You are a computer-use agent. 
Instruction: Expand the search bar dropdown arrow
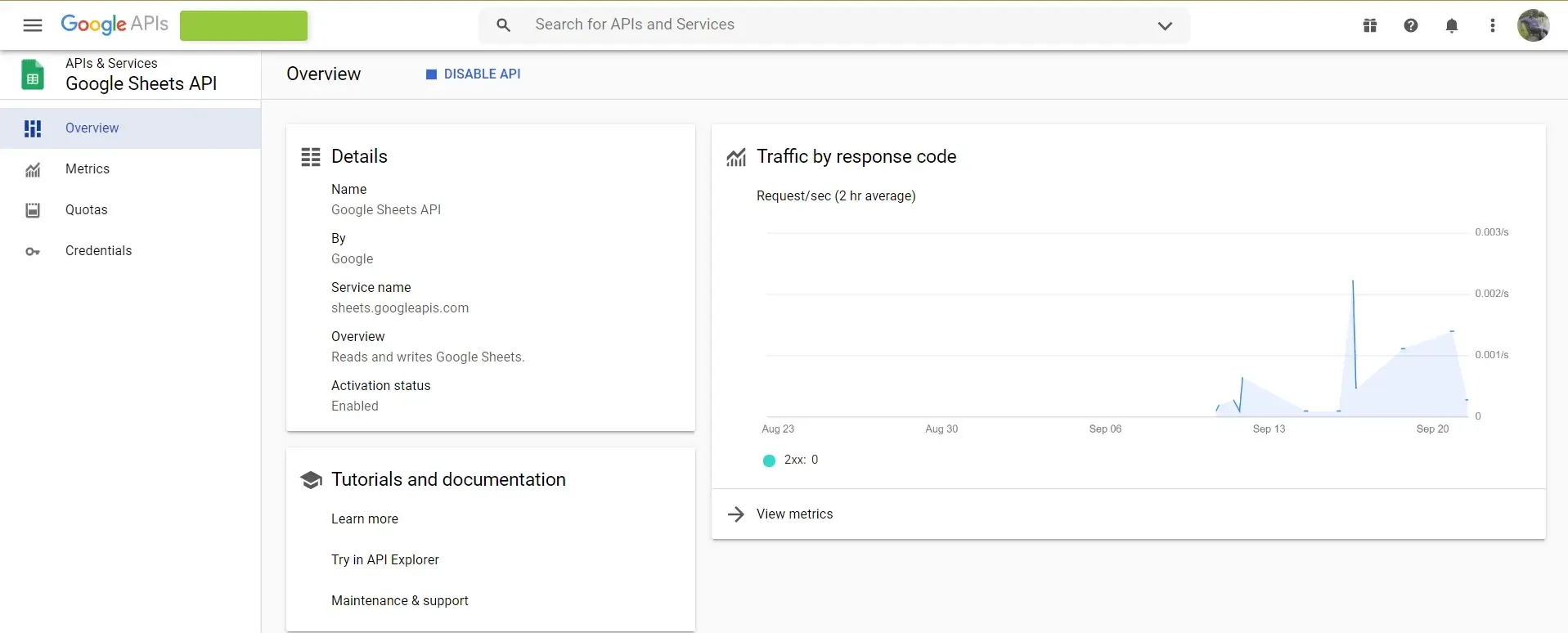(x=1166, y=26)
